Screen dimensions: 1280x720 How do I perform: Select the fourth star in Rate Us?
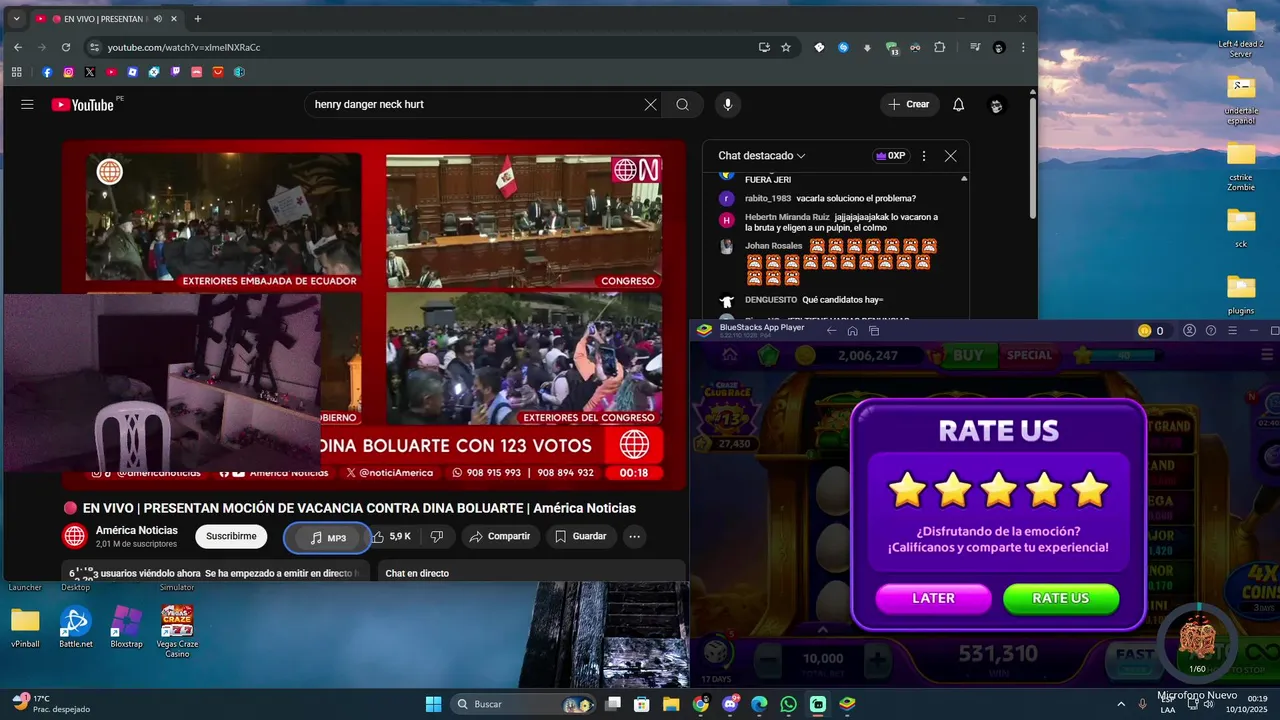tap(1044, 490)
